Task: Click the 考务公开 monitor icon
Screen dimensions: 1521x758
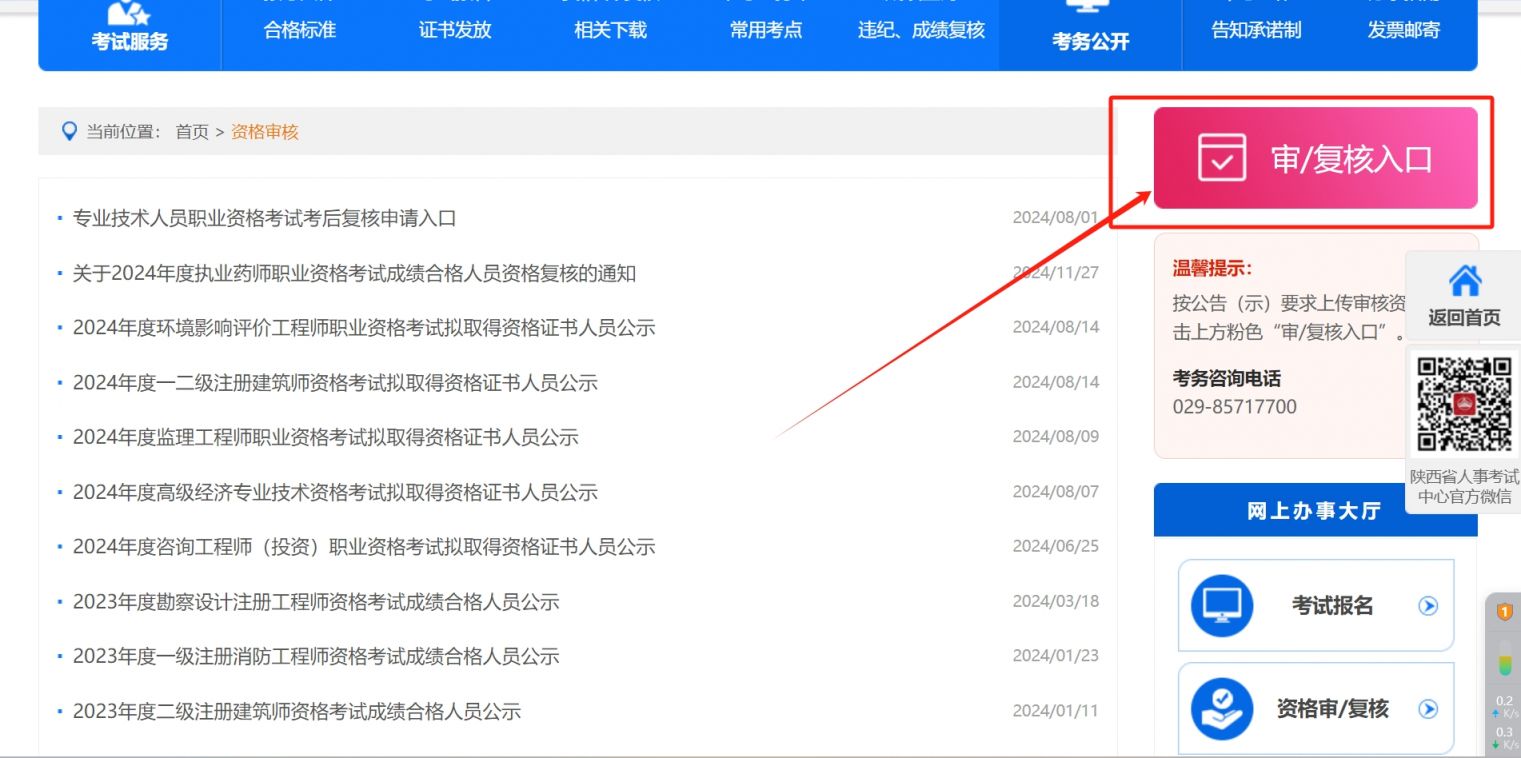Action: coord(1090,6)
